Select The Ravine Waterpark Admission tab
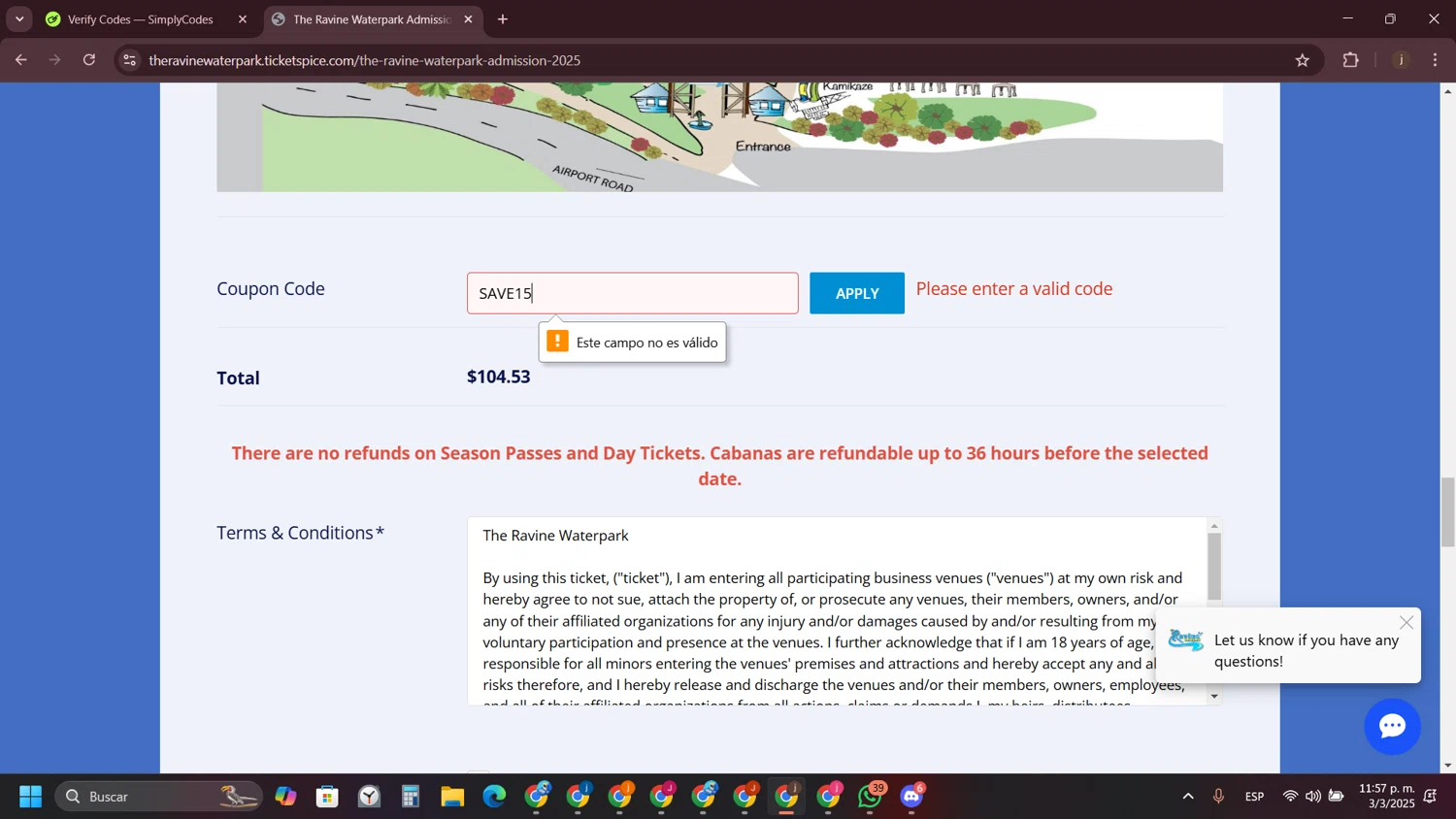Image resolution: width=1456 pixels, height=819 pixels. click(372, 19)
